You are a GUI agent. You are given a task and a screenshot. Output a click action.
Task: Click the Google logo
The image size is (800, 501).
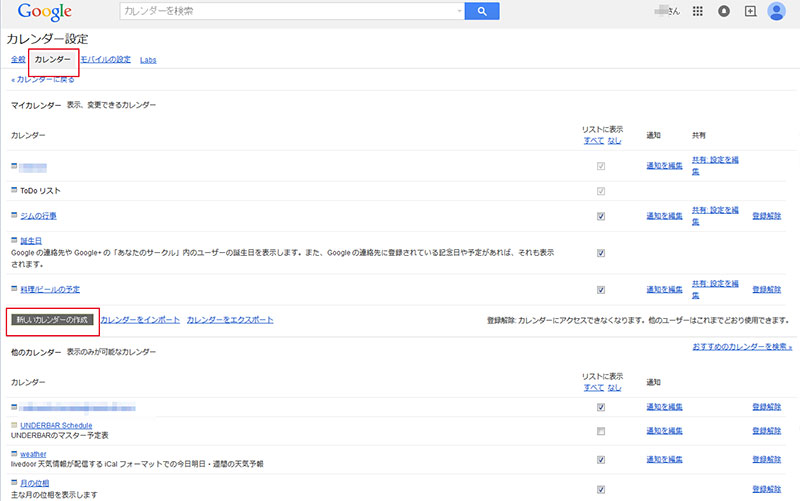[x=44, y=12]
